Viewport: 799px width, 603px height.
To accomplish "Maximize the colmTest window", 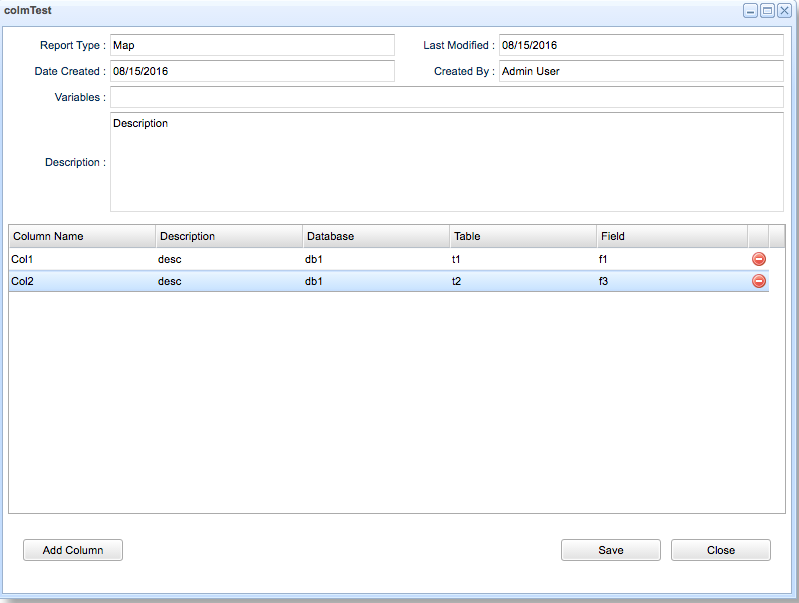I will click(x=767, y=10).
